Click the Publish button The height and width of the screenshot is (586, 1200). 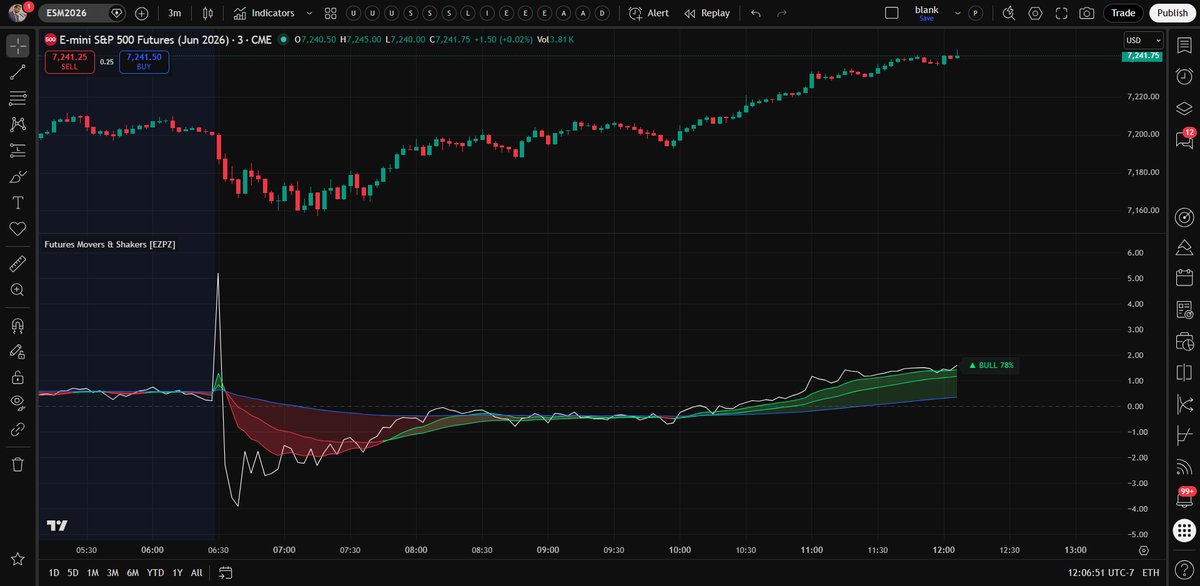tap(1171, 13)
